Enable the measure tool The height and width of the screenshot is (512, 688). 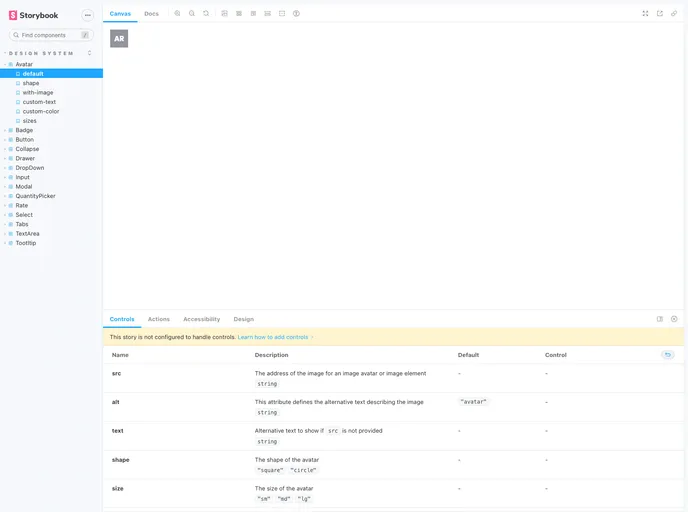pos(267,14)
